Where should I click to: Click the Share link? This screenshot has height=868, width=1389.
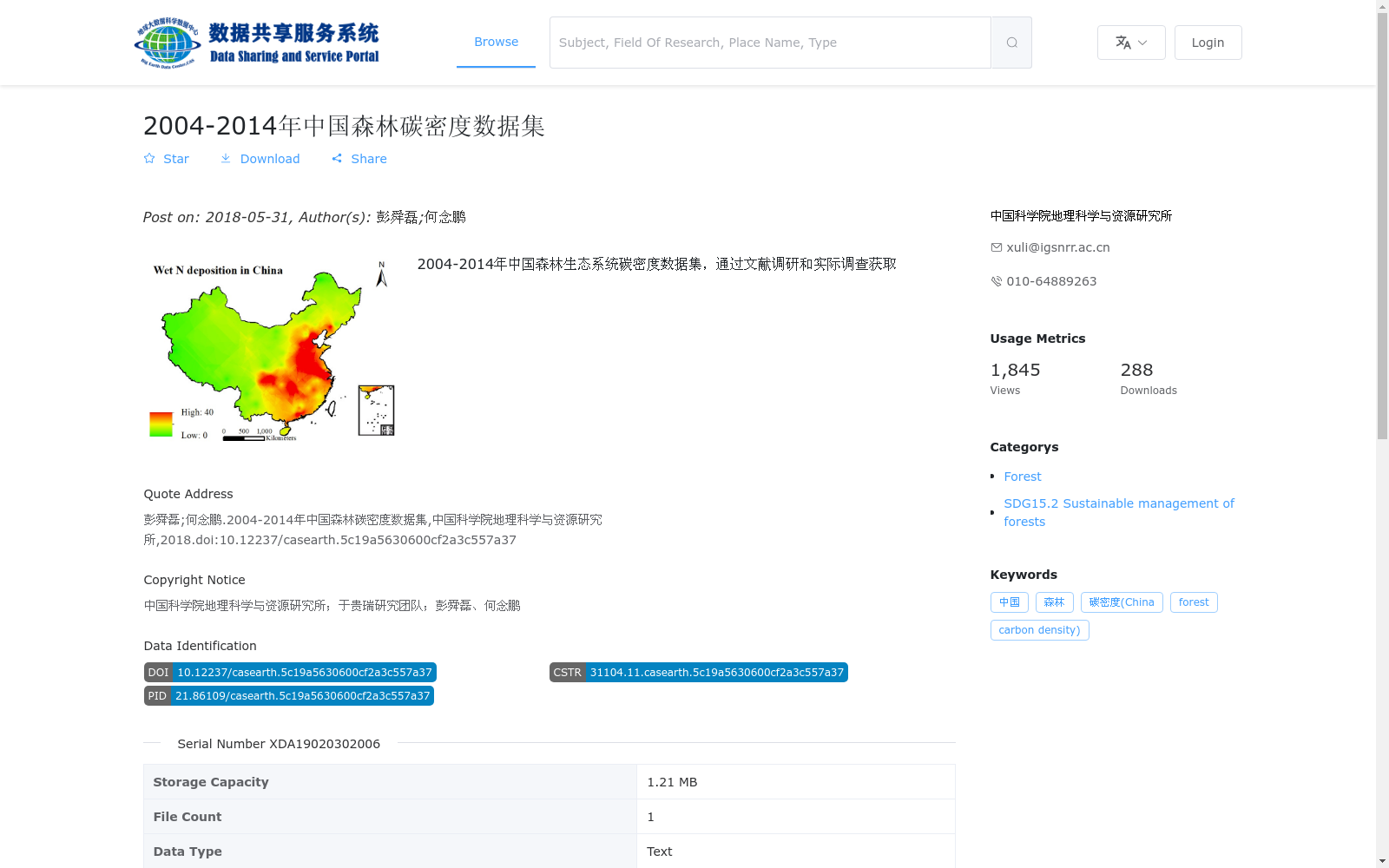coord(369,159)
